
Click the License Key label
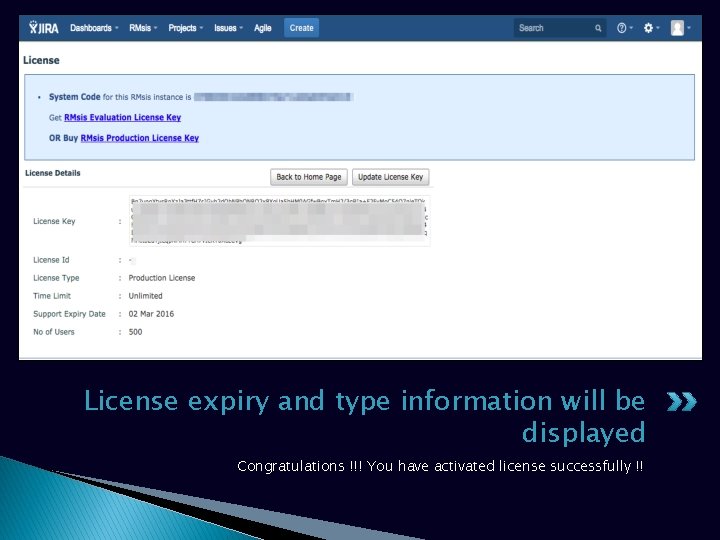(x=54, y=221)
